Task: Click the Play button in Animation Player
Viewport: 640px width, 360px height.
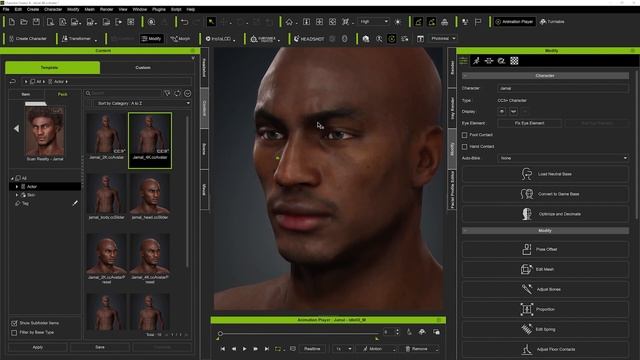Action: (244, 349)
